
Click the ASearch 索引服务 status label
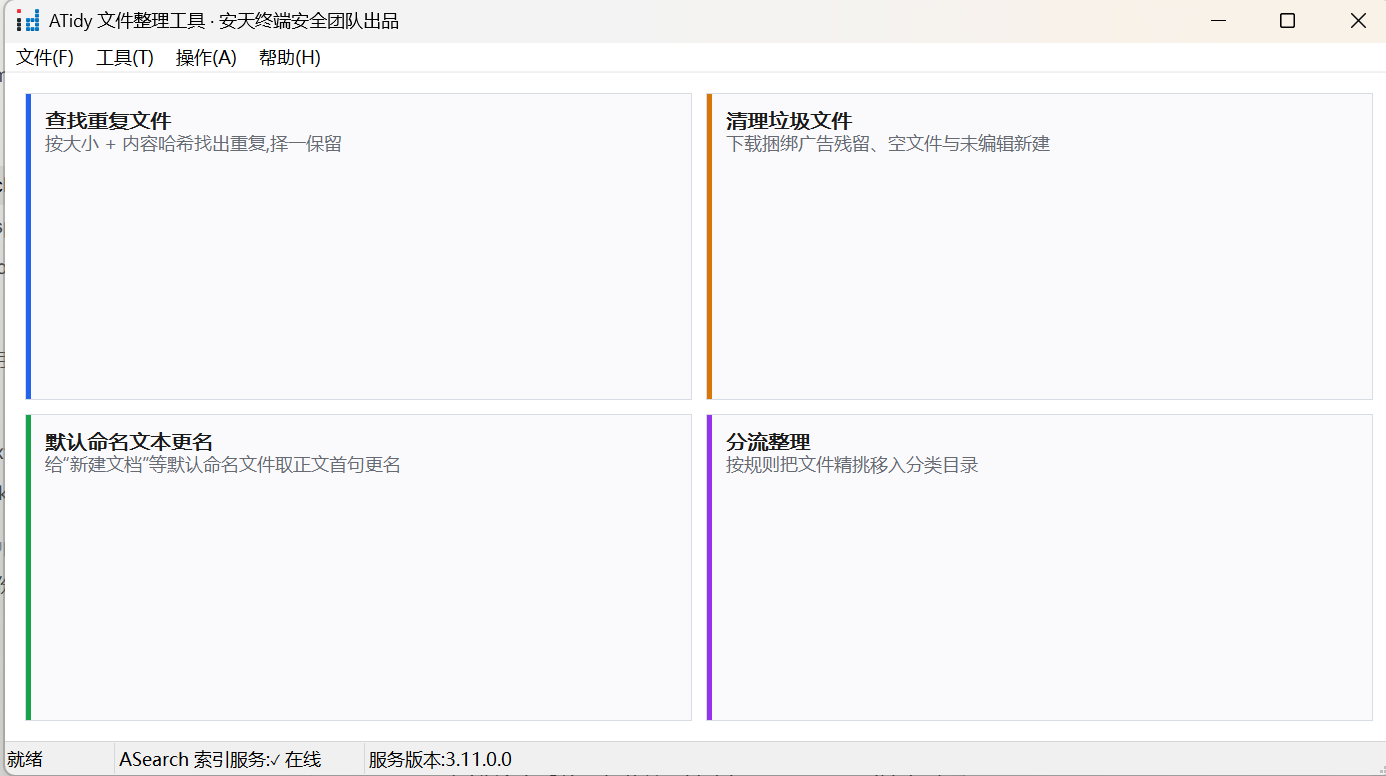point(193,760)
